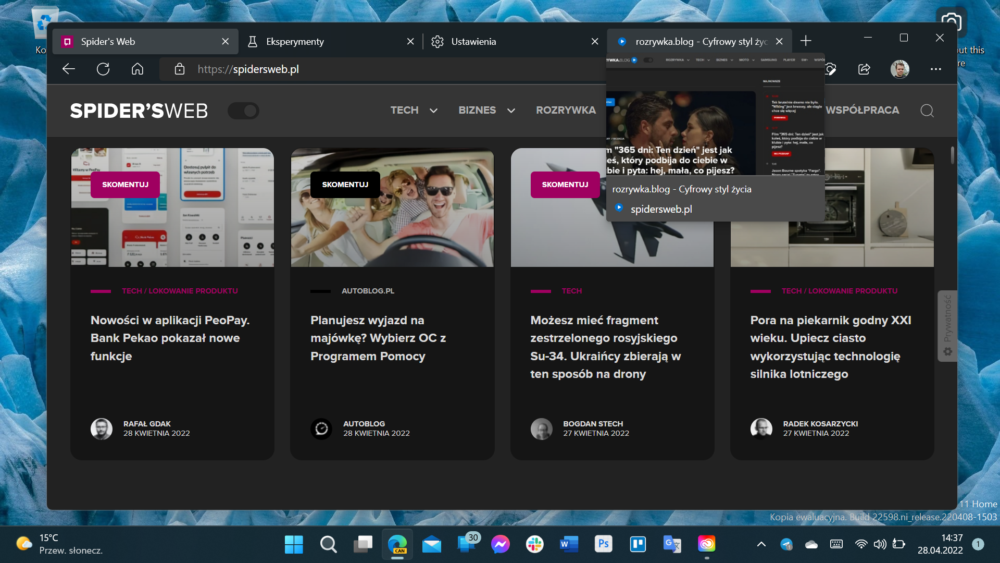Open article Nowości w aplikacji PeoPay
The image size is (1000, 563).
[170, 338]
